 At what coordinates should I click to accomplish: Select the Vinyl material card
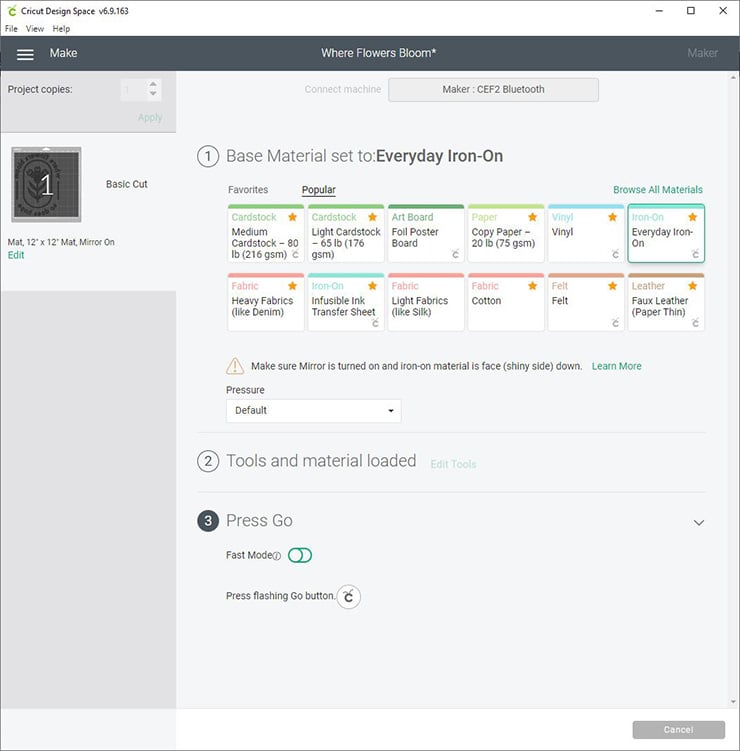586,234
